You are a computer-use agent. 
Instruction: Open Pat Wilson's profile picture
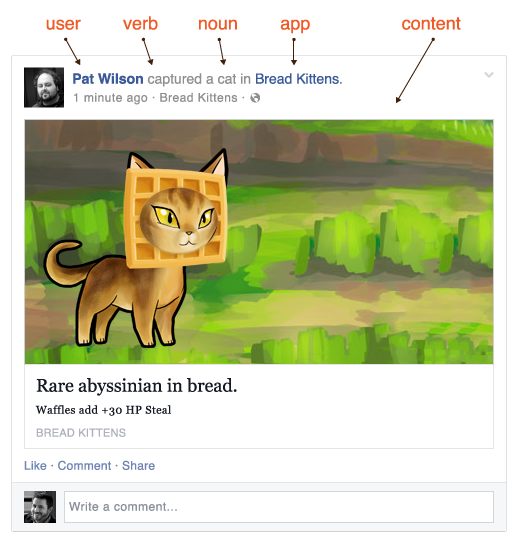pyautogui.click(x=44, y=87)
